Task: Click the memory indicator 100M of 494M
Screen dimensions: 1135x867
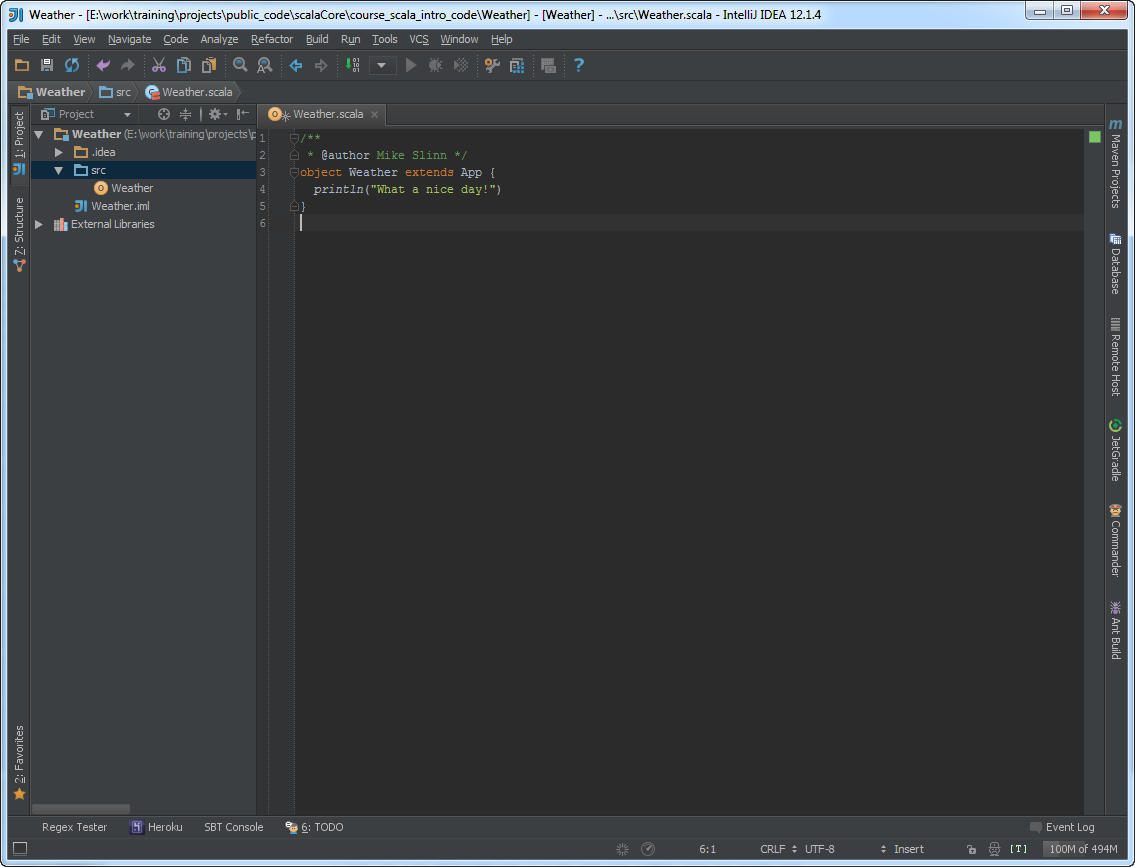Action: click(1083, 849)
